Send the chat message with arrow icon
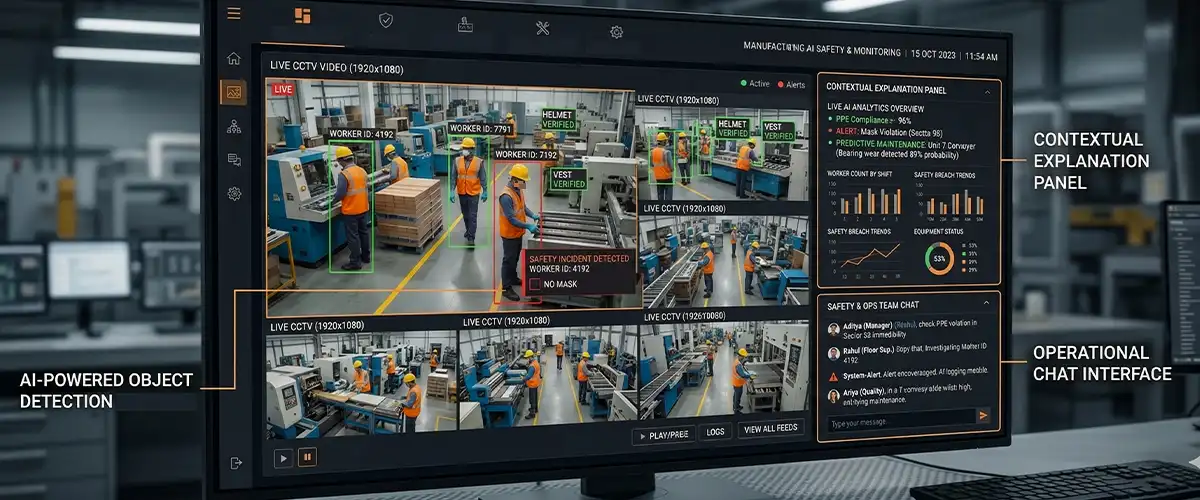Screen dimensions: 1200x500 pos(983,415)
